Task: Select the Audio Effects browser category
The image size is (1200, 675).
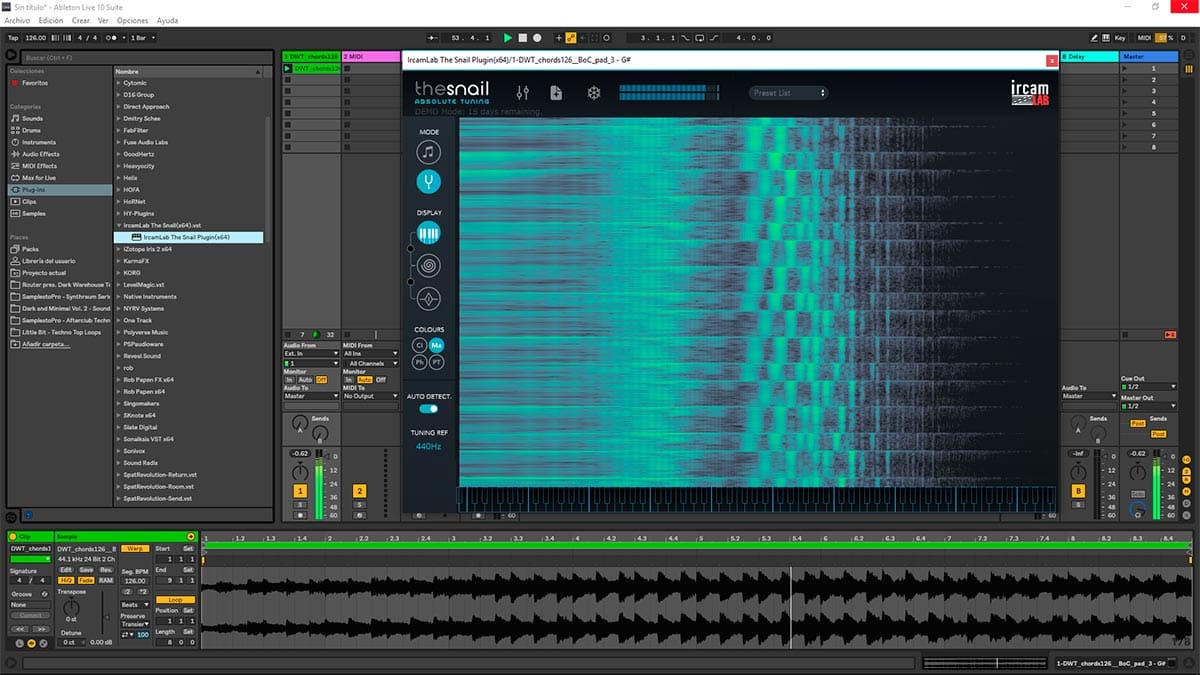Action: coord(41,154)
